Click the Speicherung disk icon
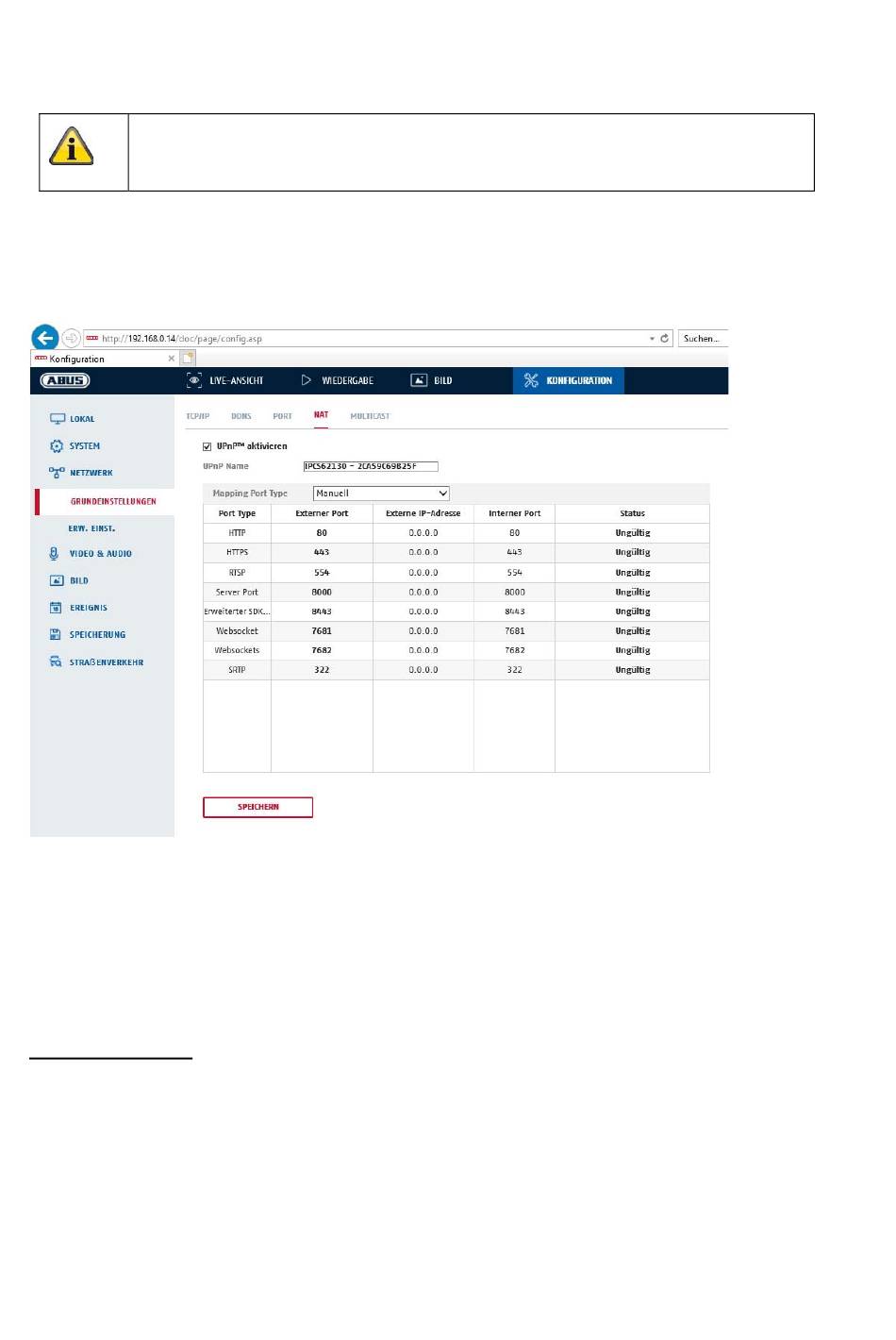The width and height of the screenshot is (896, 1340). [56, 635]
